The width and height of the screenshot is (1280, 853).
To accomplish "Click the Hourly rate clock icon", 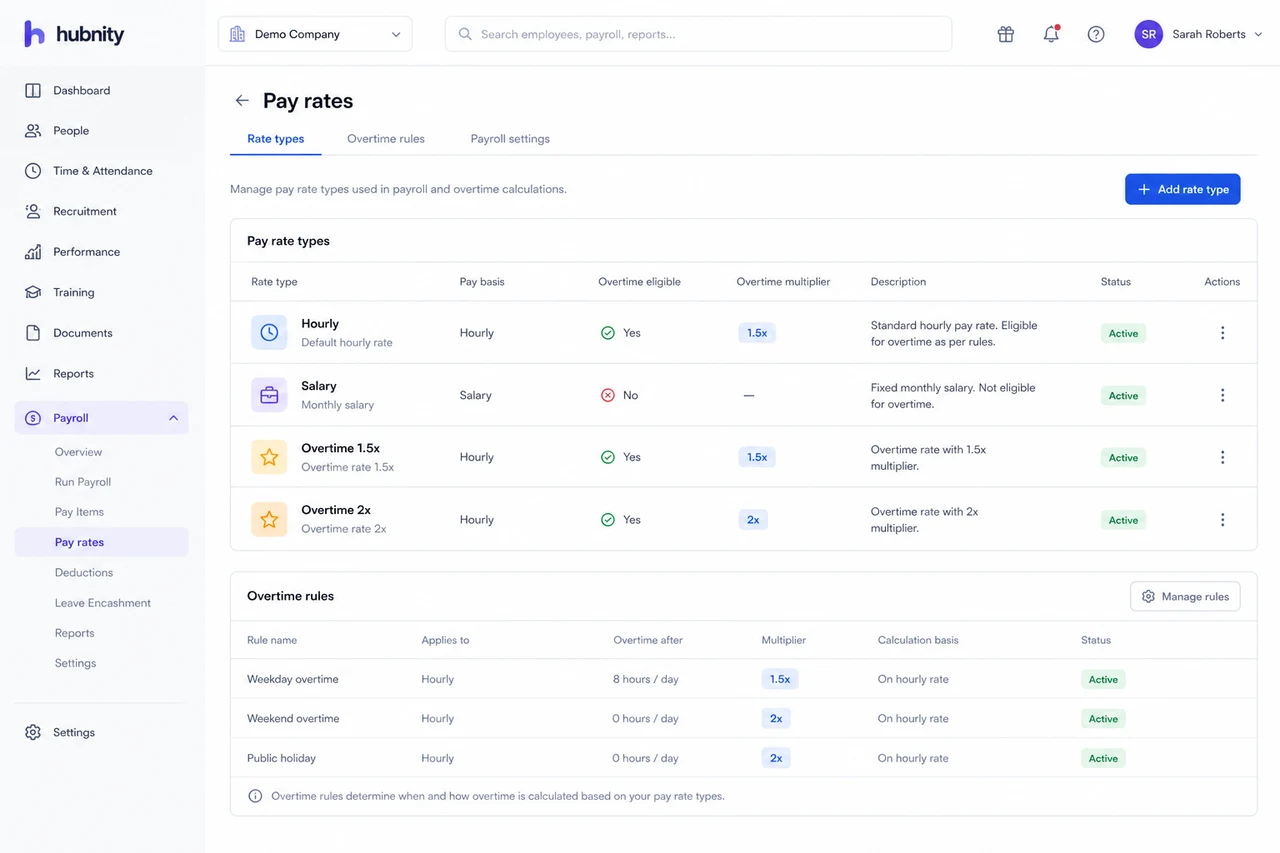I will point(269,333).
